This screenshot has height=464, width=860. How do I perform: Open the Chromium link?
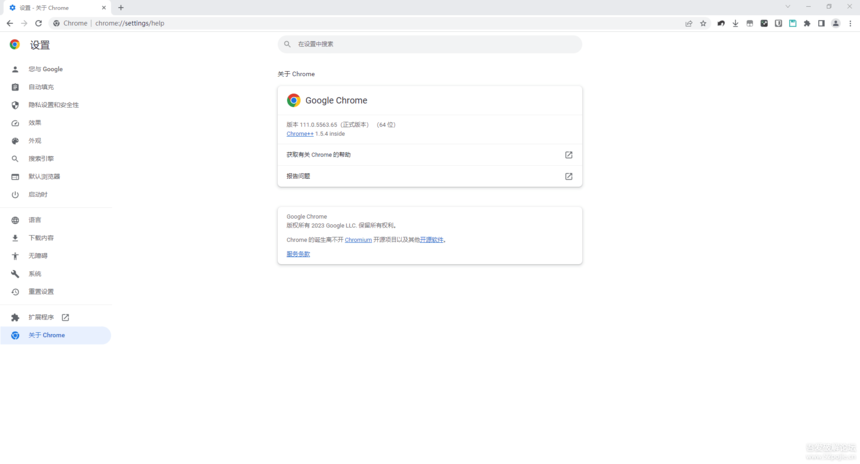(x=358, y=240)
